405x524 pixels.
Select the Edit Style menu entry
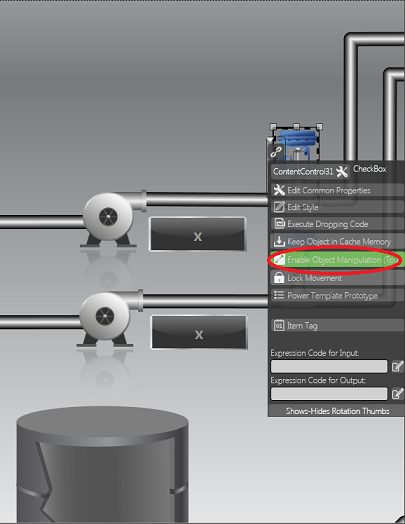(x=337, y=207)
